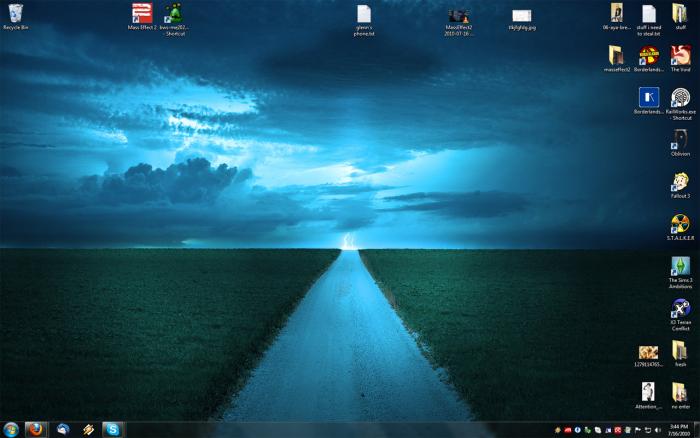The width and height of the screenshot is (700, 438).
Task: Open the 'stuff' folder
Action: click(x=680, y=13)
